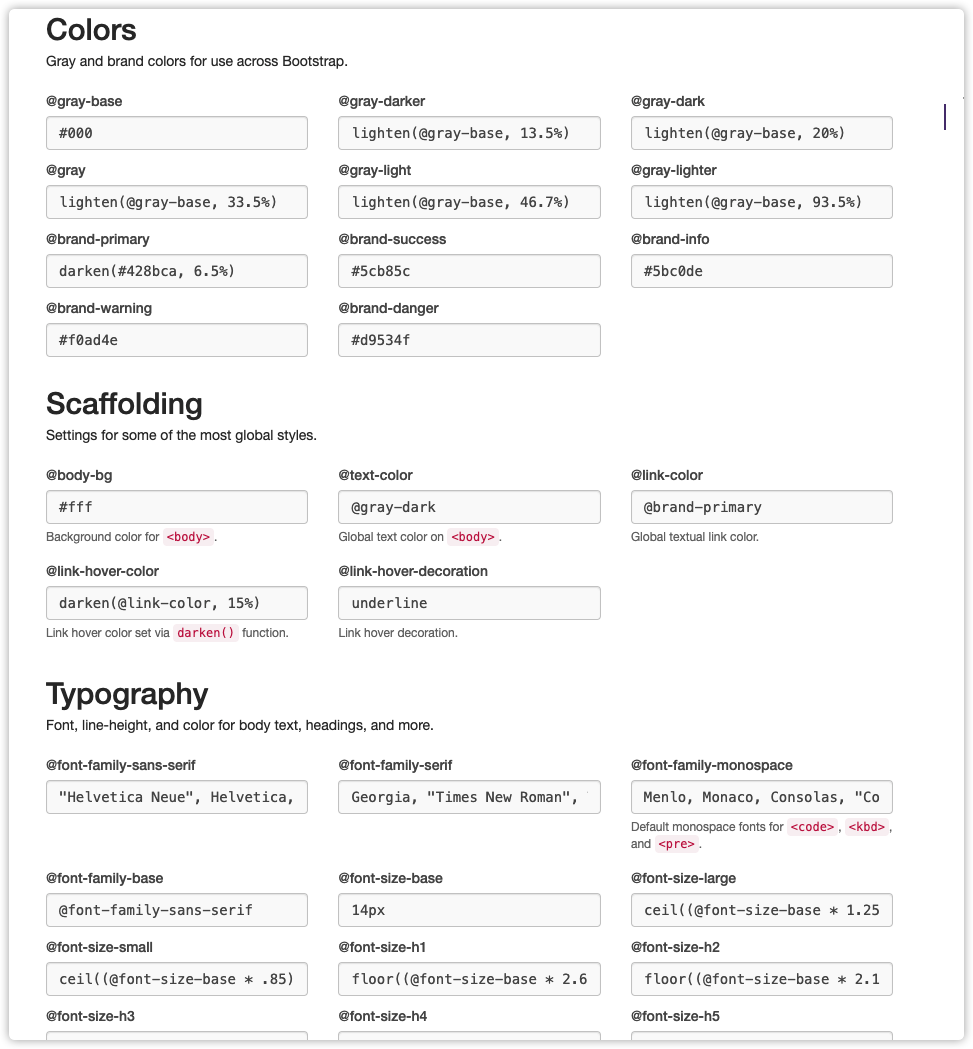The image size is (973, 1049).
Task: Focus the @font-family-monospace input
Action: pos(761,797)
